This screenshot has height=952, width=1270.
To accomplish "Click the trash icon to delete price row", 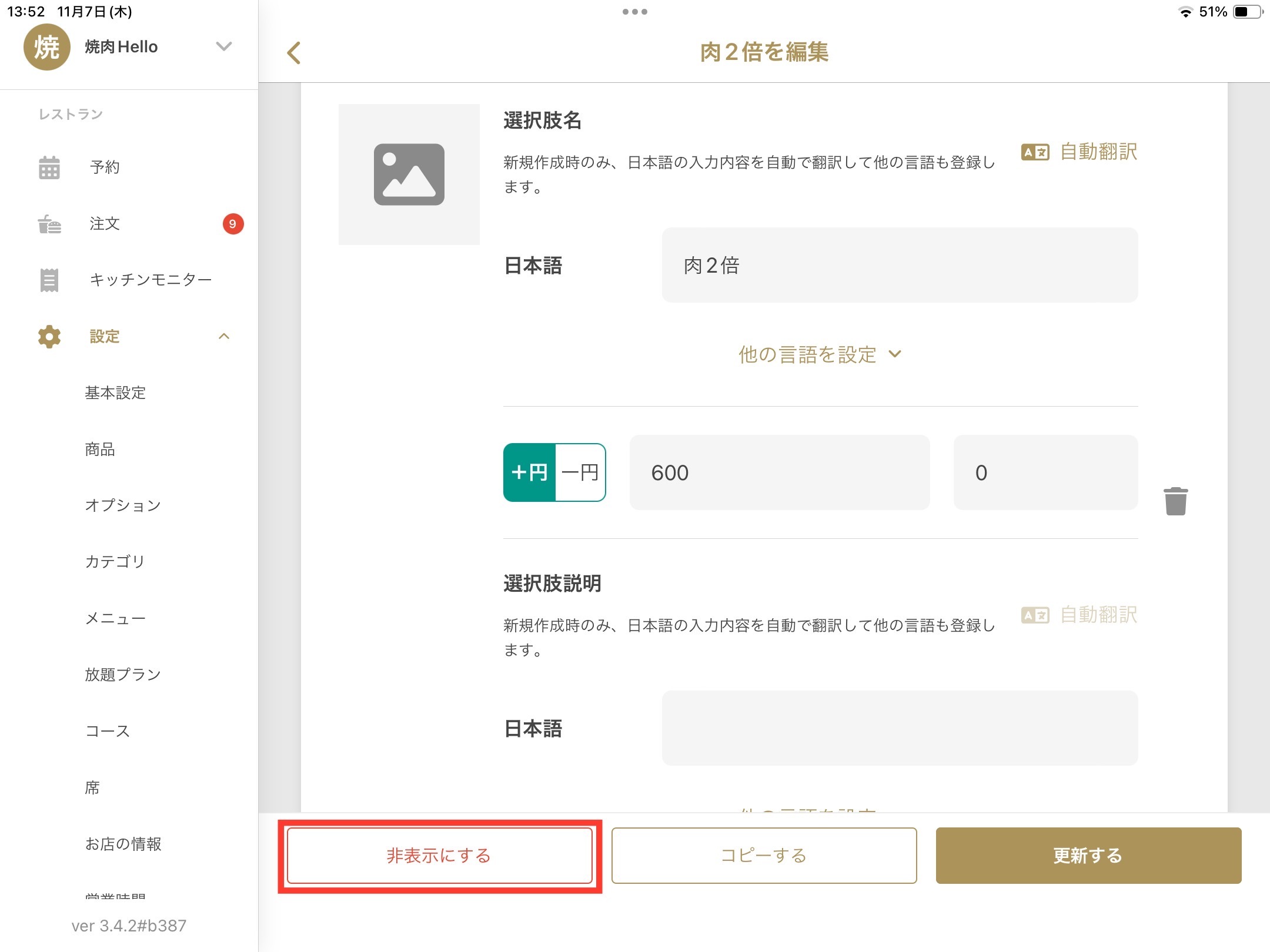I will (x=1175, y=501).
